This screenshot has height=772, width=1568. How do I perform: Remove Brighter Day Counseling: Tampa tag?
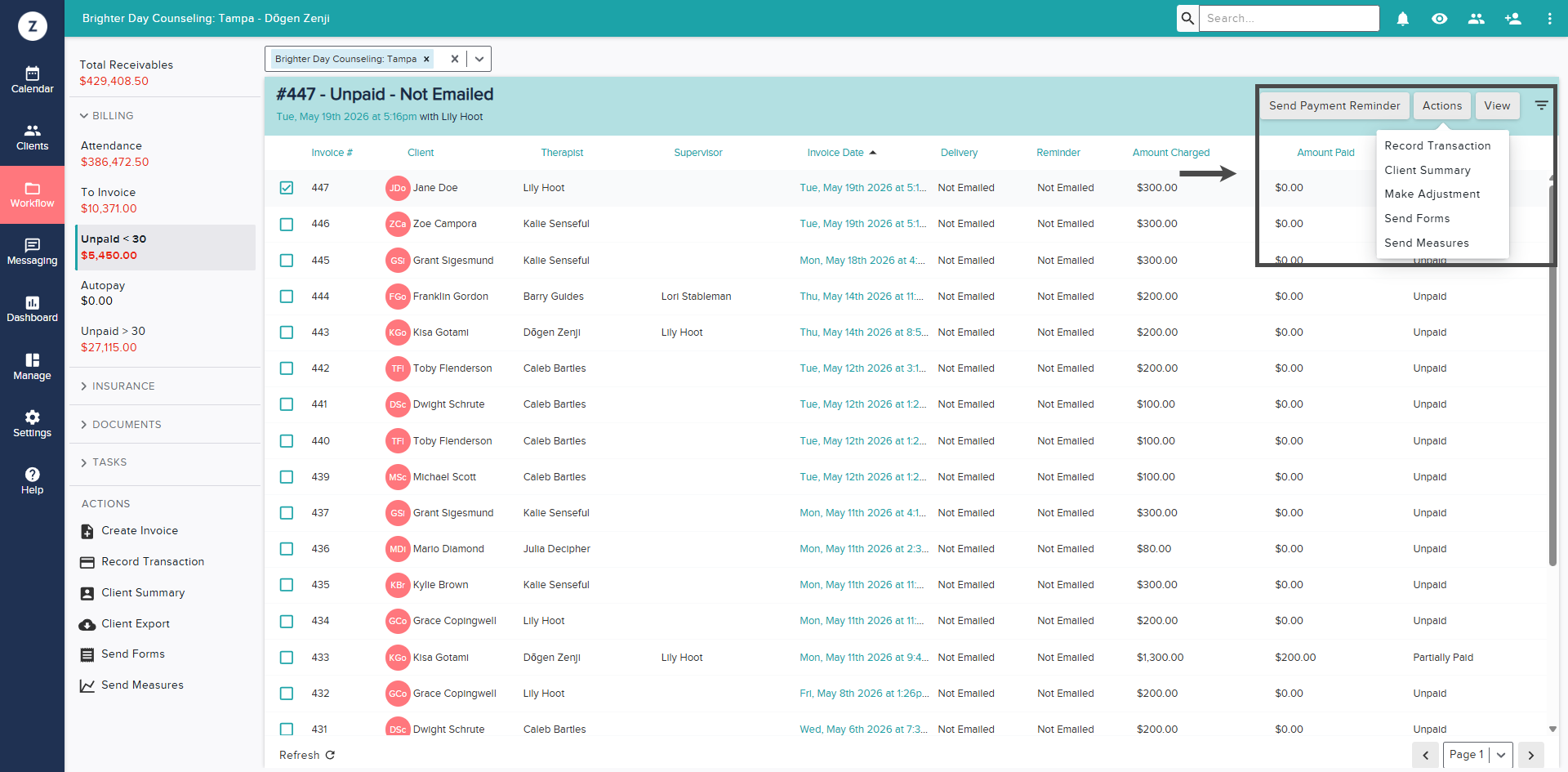tap(426, 59)
